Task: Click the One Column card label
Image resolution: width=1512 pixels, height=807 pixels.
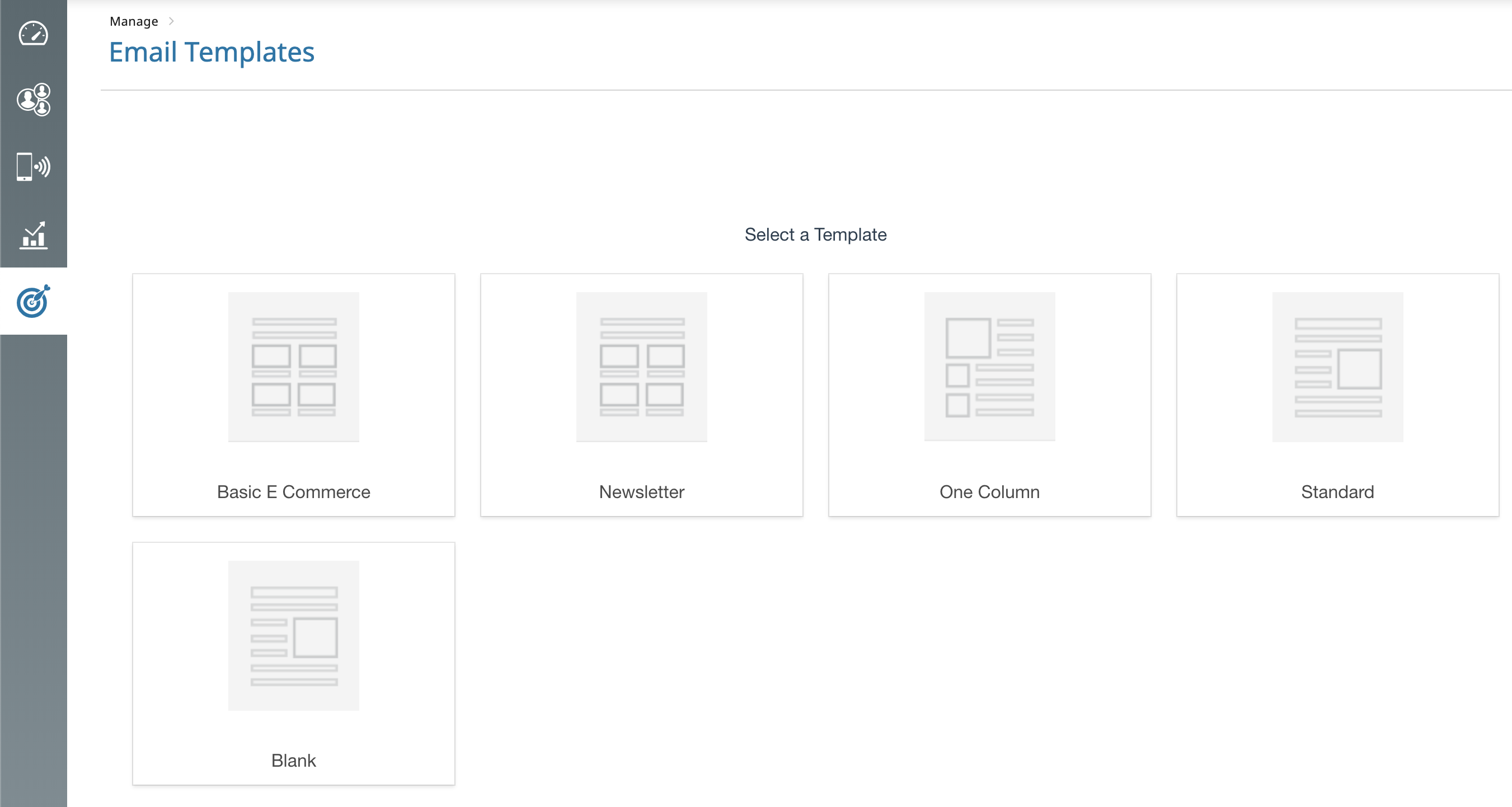Action: (x=989, y=492)
